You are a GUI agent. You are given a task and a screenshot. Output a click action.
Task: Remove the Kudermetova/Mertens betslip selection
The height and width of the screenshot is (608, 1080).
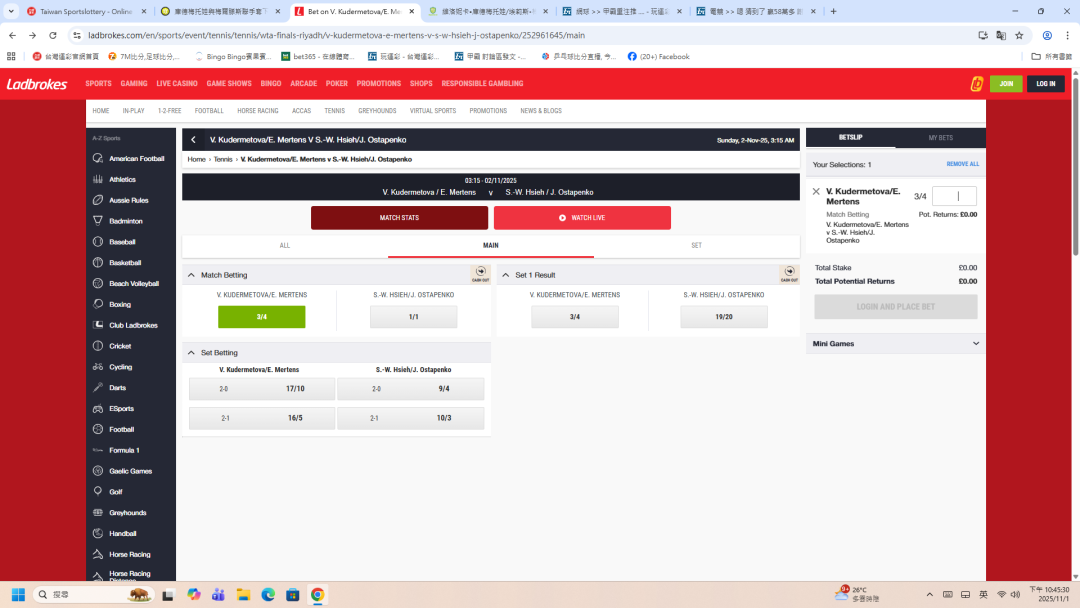click(x=816, y=191)
